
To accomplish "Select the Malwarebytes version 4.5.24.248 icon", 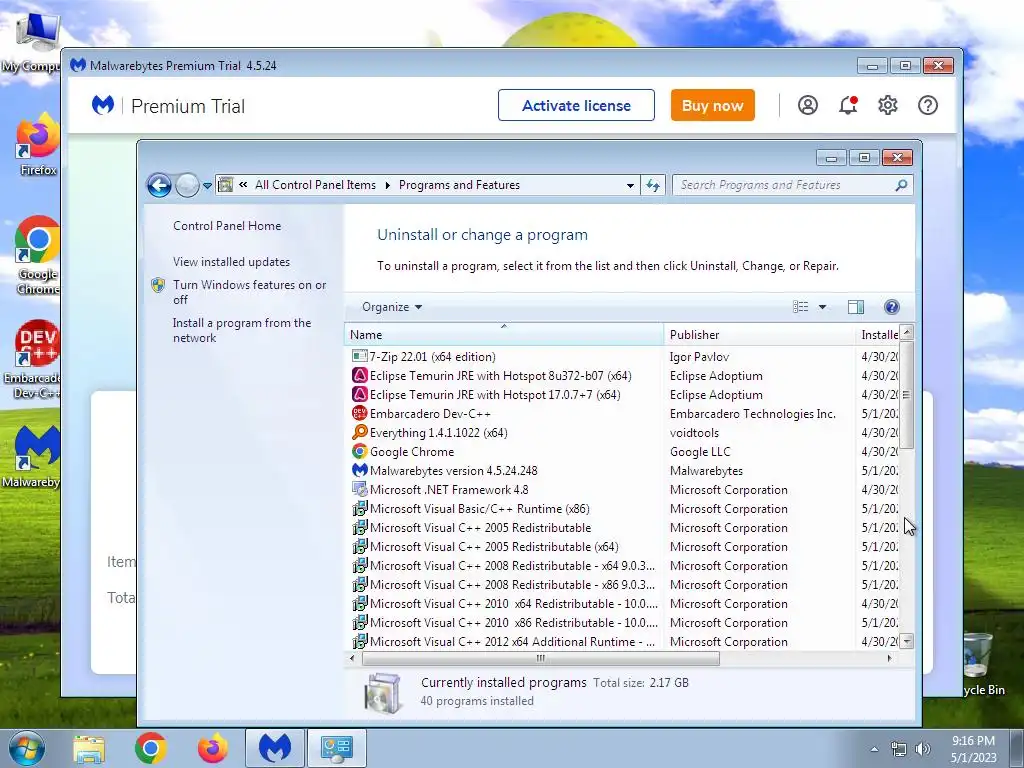I will pyautogui.click(x=359, y=470).
